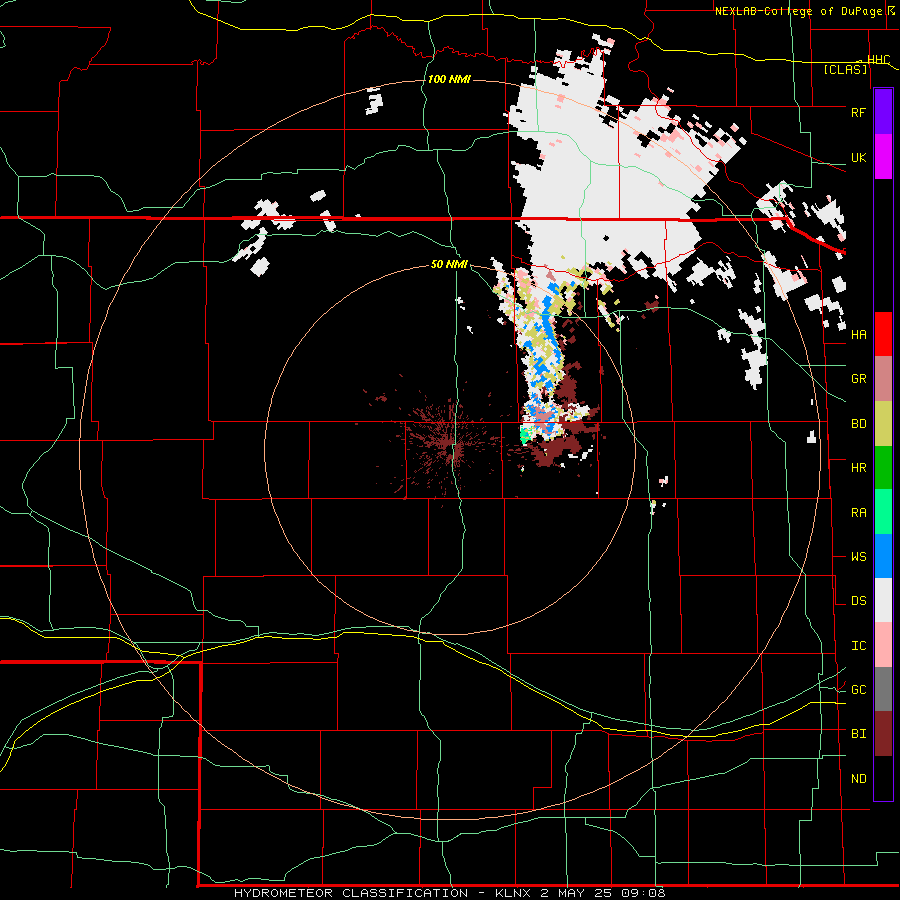Click the HA legend label
The image size is (900, 900).
(x=858, y=334)
